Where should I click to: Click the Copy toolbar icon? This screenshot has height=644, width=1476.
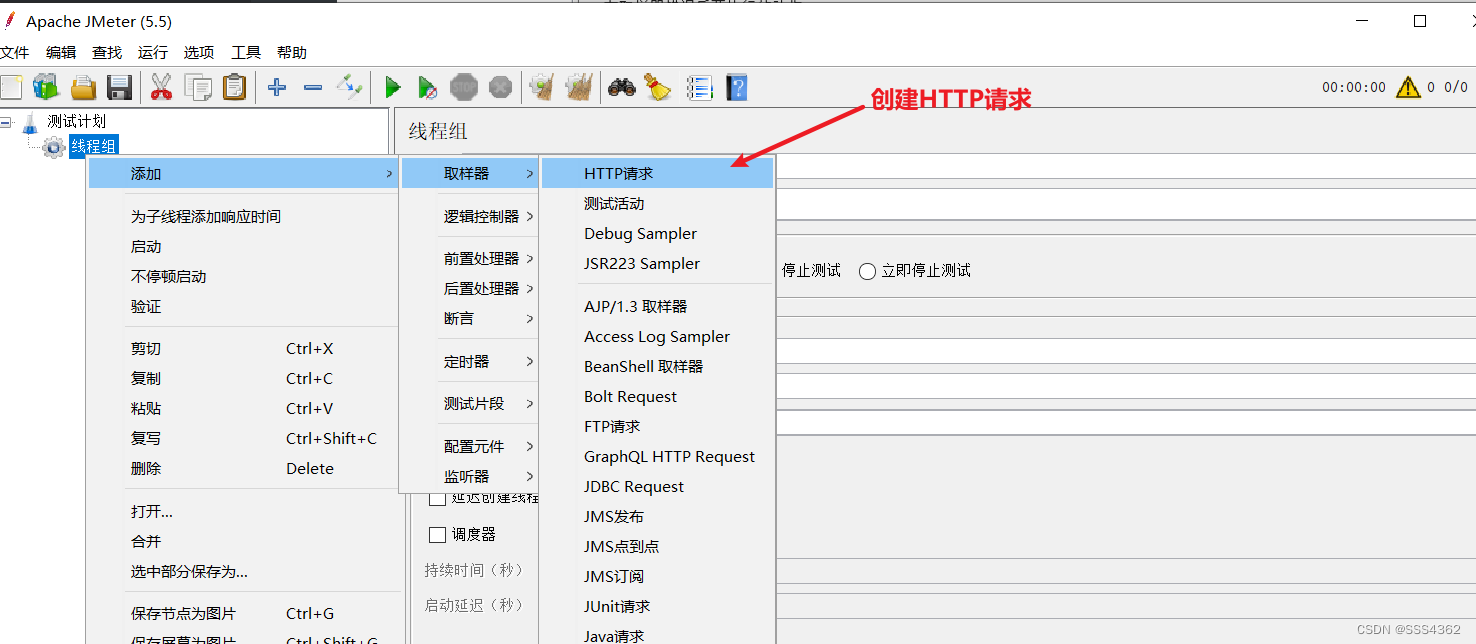coord(198,88)
